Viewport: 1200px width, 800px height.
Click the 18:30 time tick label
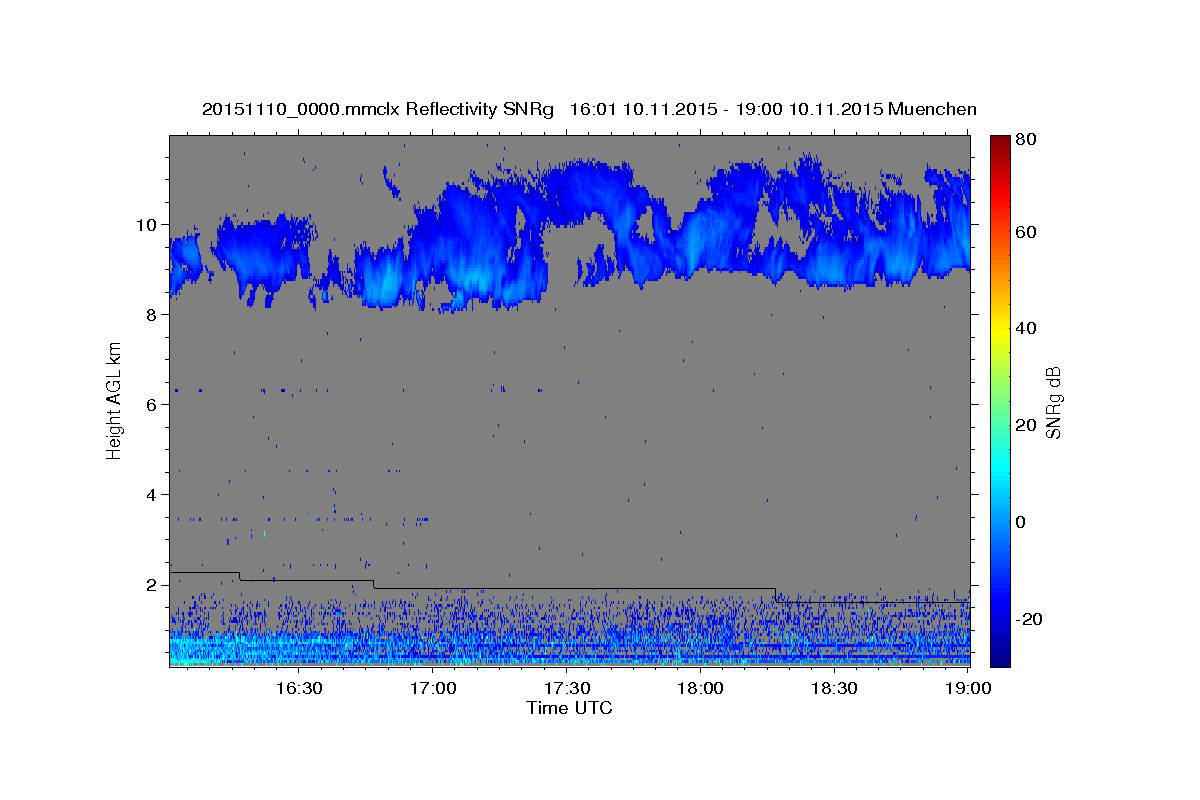point(835,689)
